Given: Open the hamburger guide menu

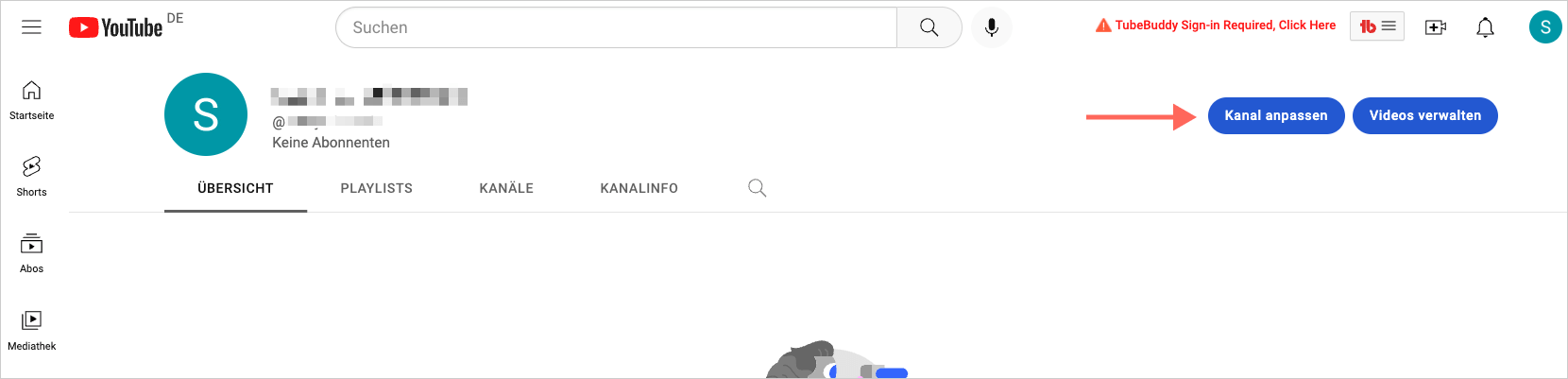Looking at the screenshot, I should pyautogui.click(x=31, y=27).
